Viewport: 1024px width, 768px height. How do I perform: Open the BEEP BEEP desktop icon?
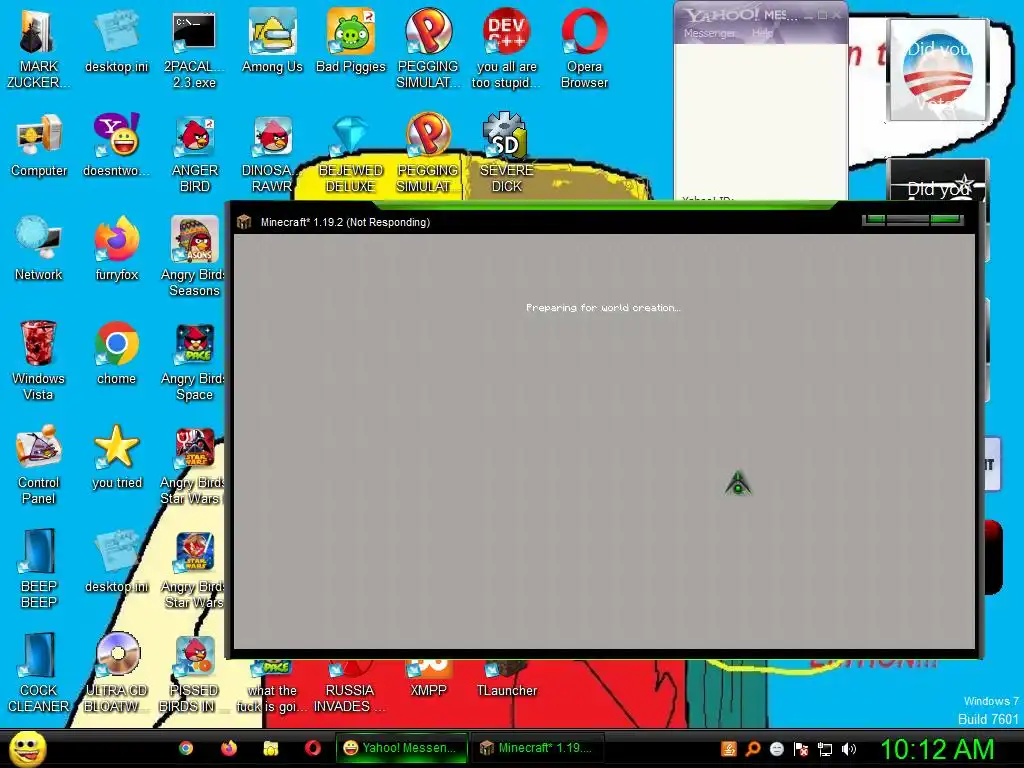point(39,569)
